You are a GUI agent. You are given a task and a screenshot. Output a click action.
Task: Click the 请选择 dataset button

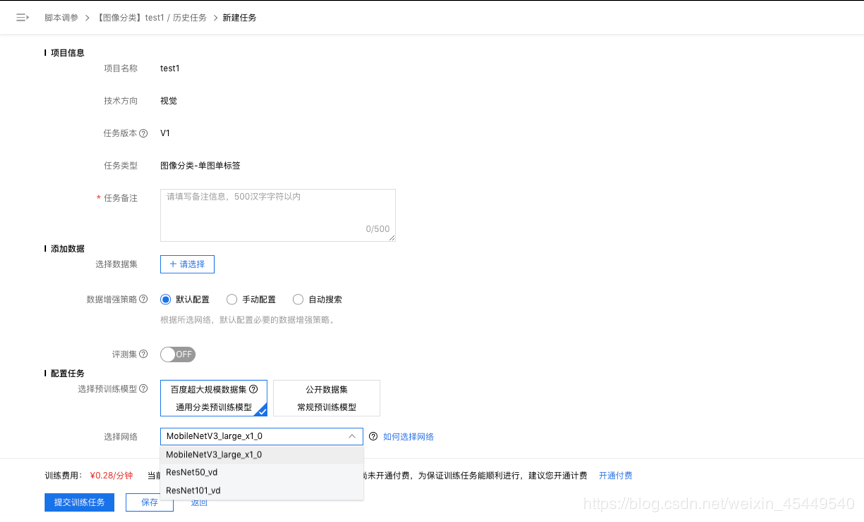point(187,264)
